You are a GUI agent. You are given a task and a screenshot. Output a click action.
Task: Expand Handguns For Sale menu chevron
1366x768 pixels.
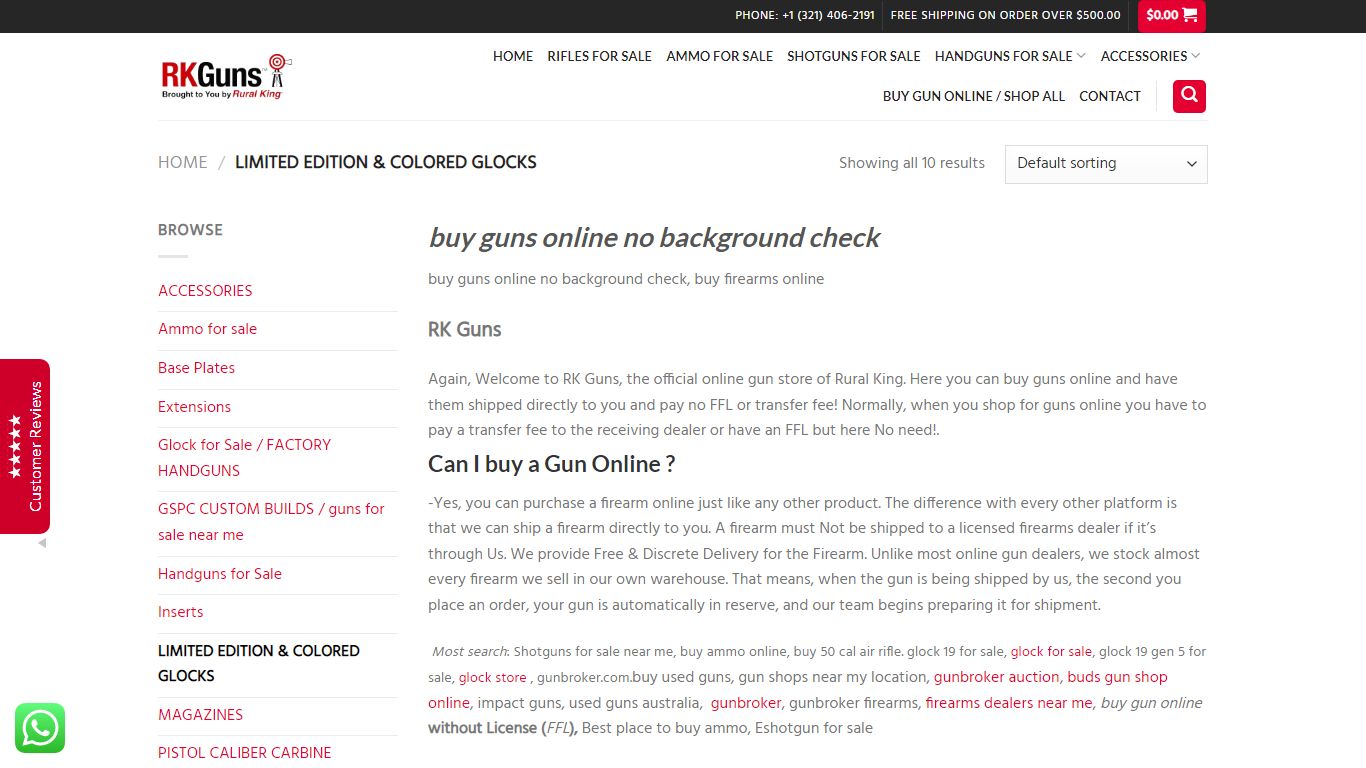1081,56
